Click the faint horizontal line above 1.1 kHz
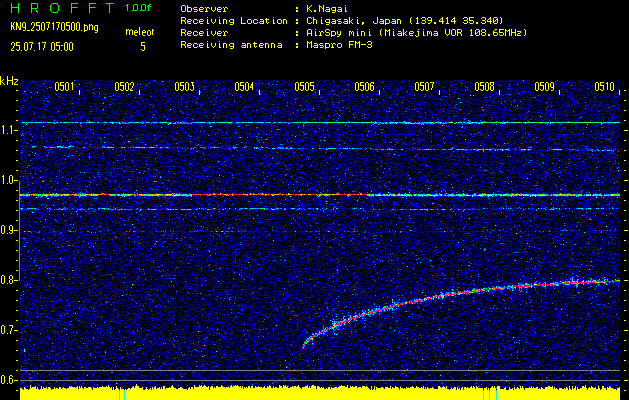Screen dimensions: 629x400 (x=320, y=122)
